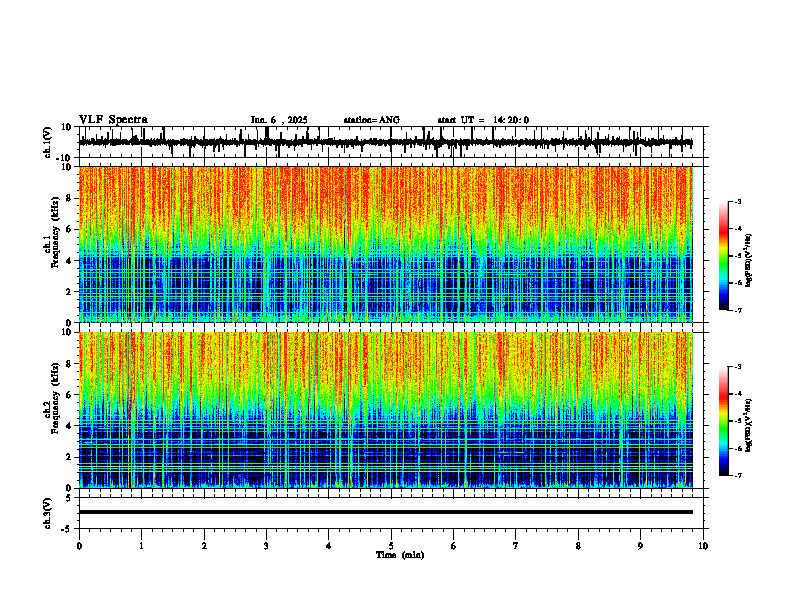The image size is (792, 612).
Task: Click the 1 tick on the Time axis
Action: point(141,546)
